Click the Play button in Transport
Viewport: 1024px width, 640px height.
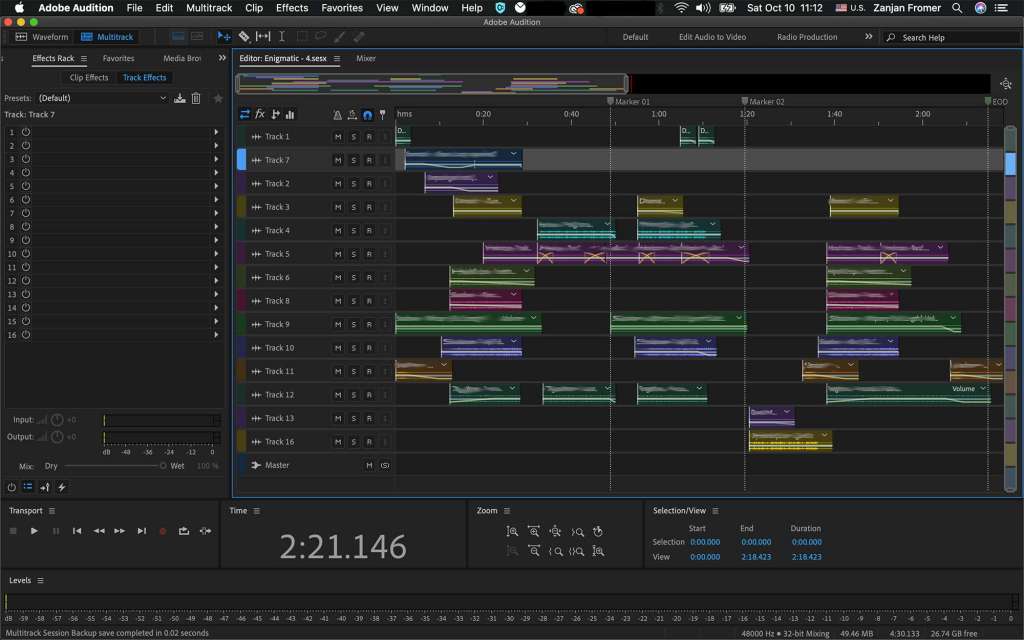pyautogui.click(x=34, y=531)
